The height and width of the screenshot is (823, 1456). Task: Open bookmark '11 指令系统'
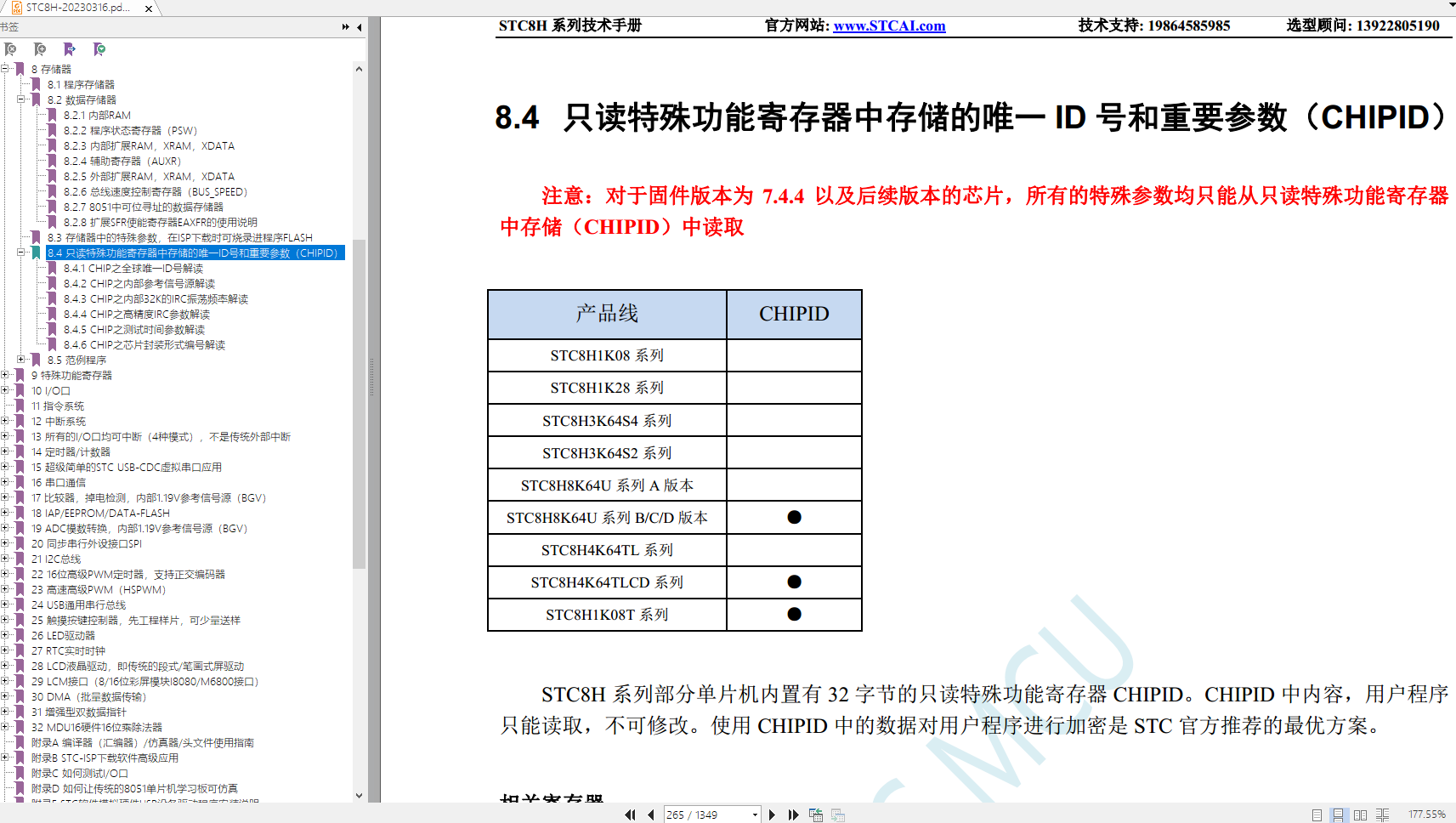point(58,406)
